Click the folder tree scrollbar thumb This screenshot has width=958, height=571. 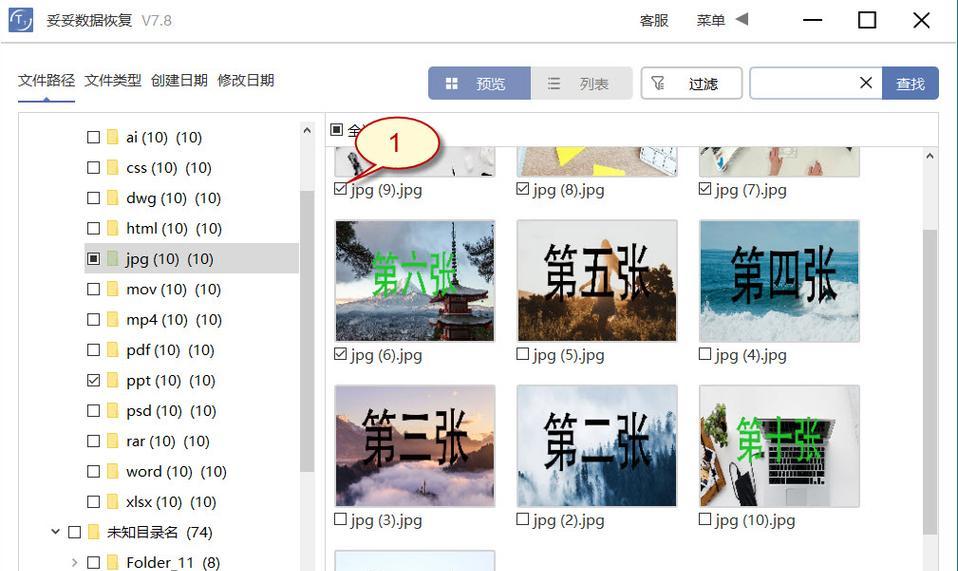click(x=307, y=330)
